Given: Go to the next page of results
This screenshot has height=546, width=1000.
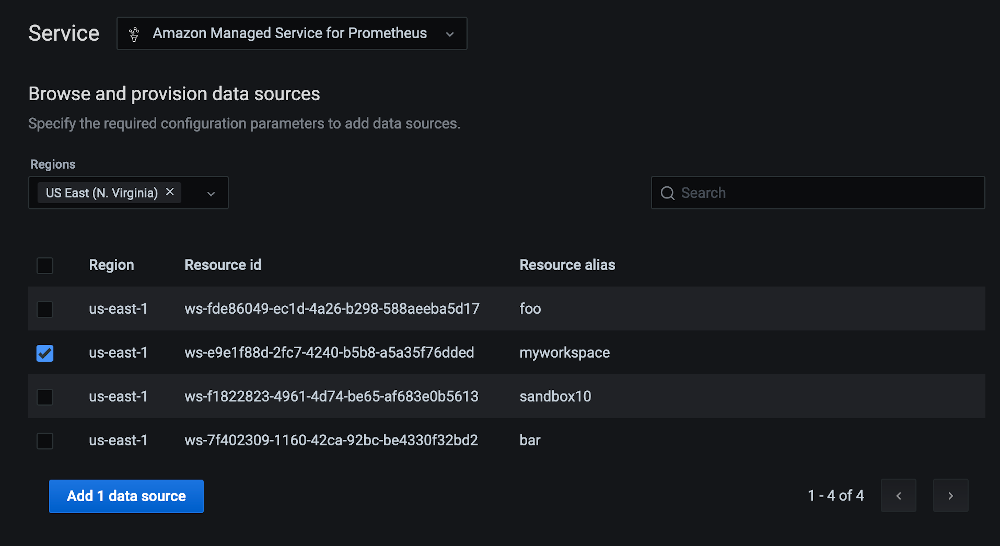Looking at the screenshot, I should coord(950,496).
